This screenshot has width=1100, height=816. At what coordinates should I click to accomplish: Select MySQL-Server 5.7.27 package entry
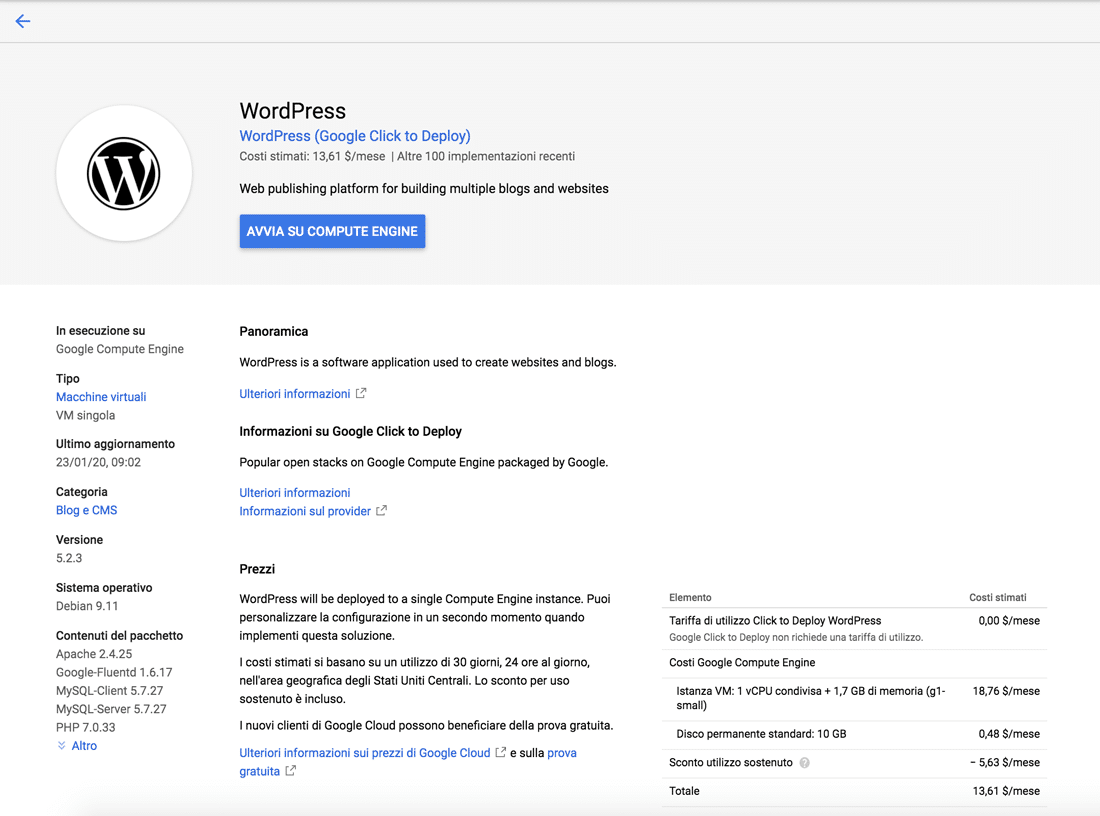click(x=111, y=709)
